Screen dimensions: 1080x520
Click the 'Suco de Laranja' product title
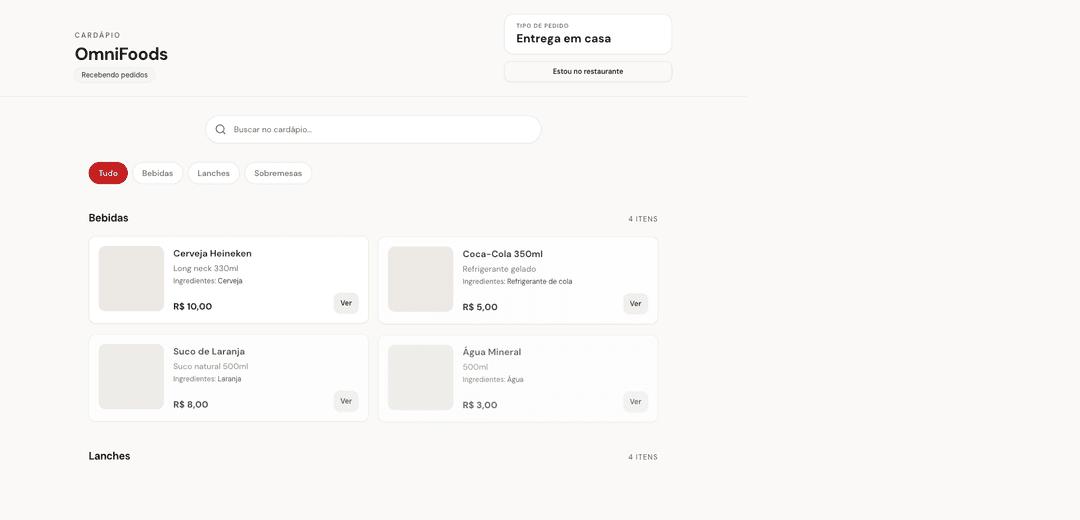209,351
